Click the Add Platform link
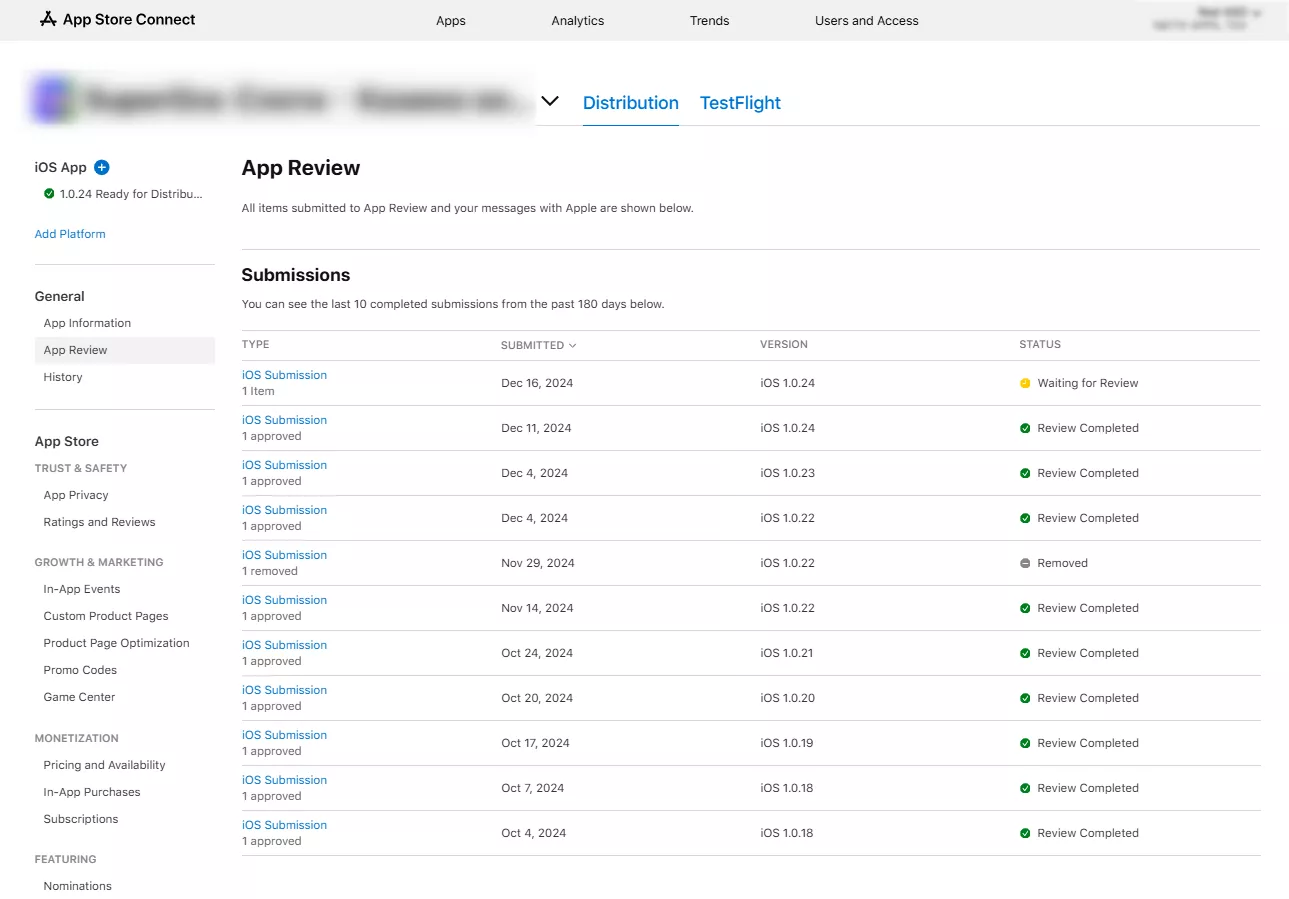This screenshot has width=1289, height=899. [x=70, y=234]
